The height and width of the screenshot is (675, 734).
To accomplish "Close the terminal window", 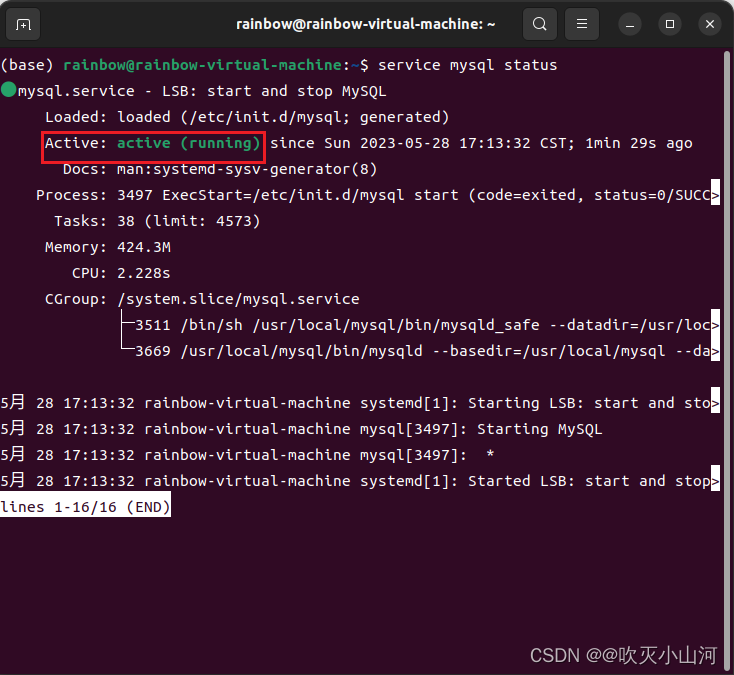I will point(710,24).
